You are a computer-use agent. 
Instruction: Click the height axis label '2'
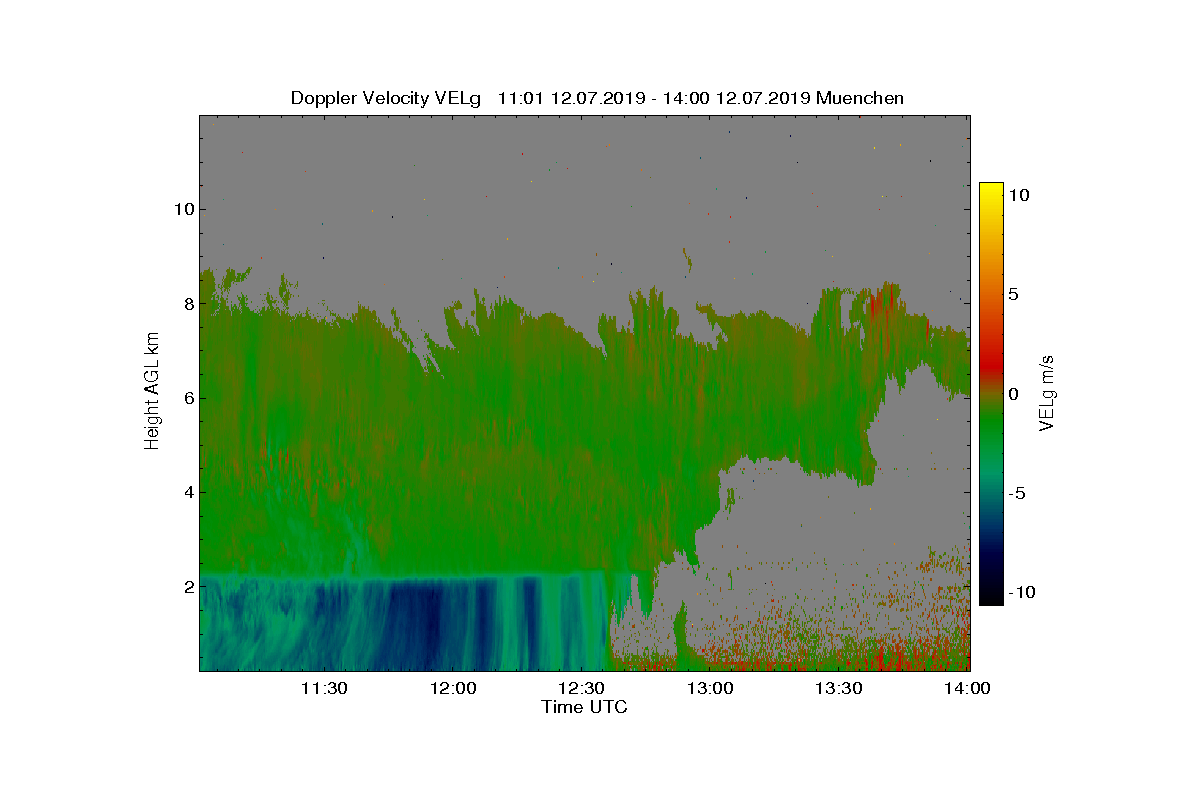coord(187,586)
